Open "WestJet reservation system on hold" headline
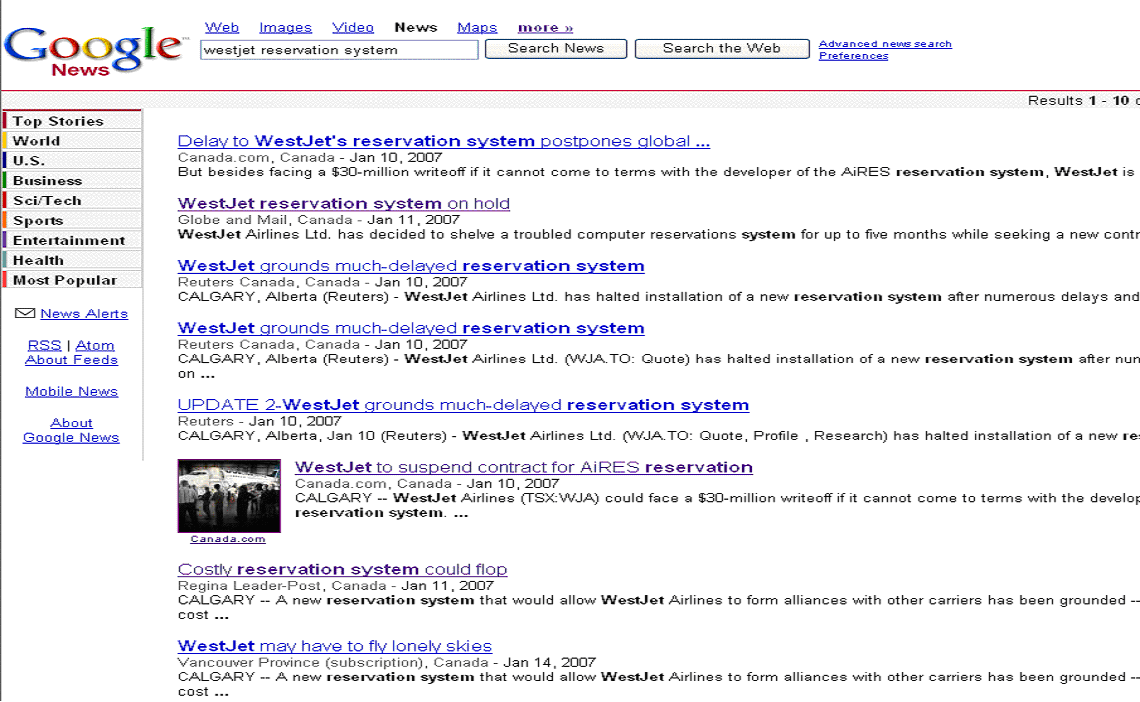The height and width of the screenshot is (702, 1140). click(x=344, y=203)
